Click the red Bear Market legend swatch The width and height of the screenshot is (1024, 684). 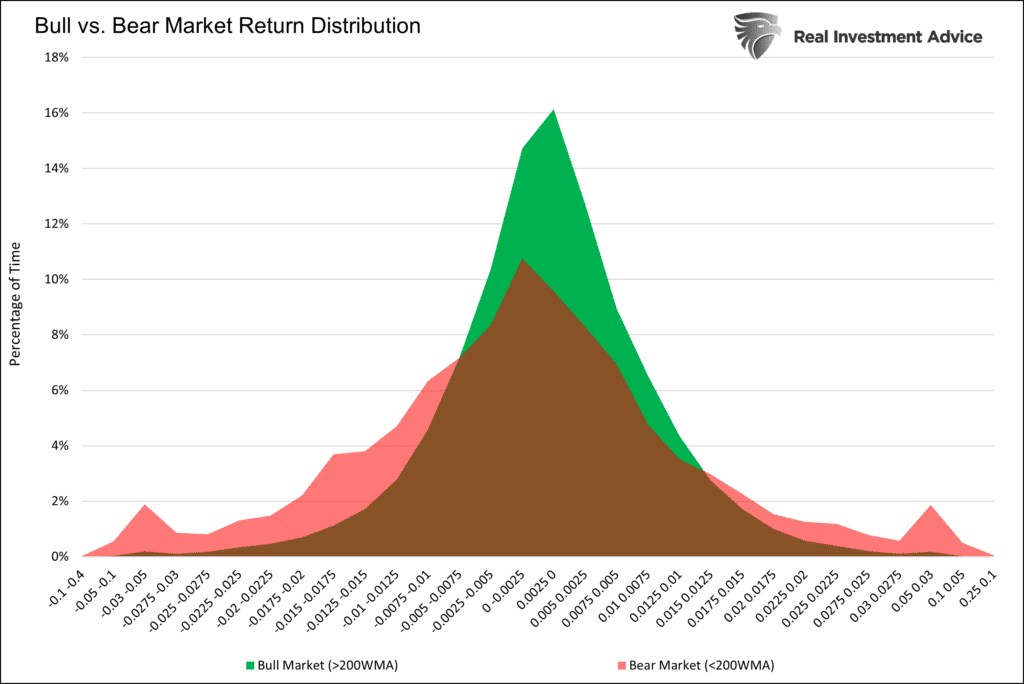pyautogui.click(x=622, y=666)
